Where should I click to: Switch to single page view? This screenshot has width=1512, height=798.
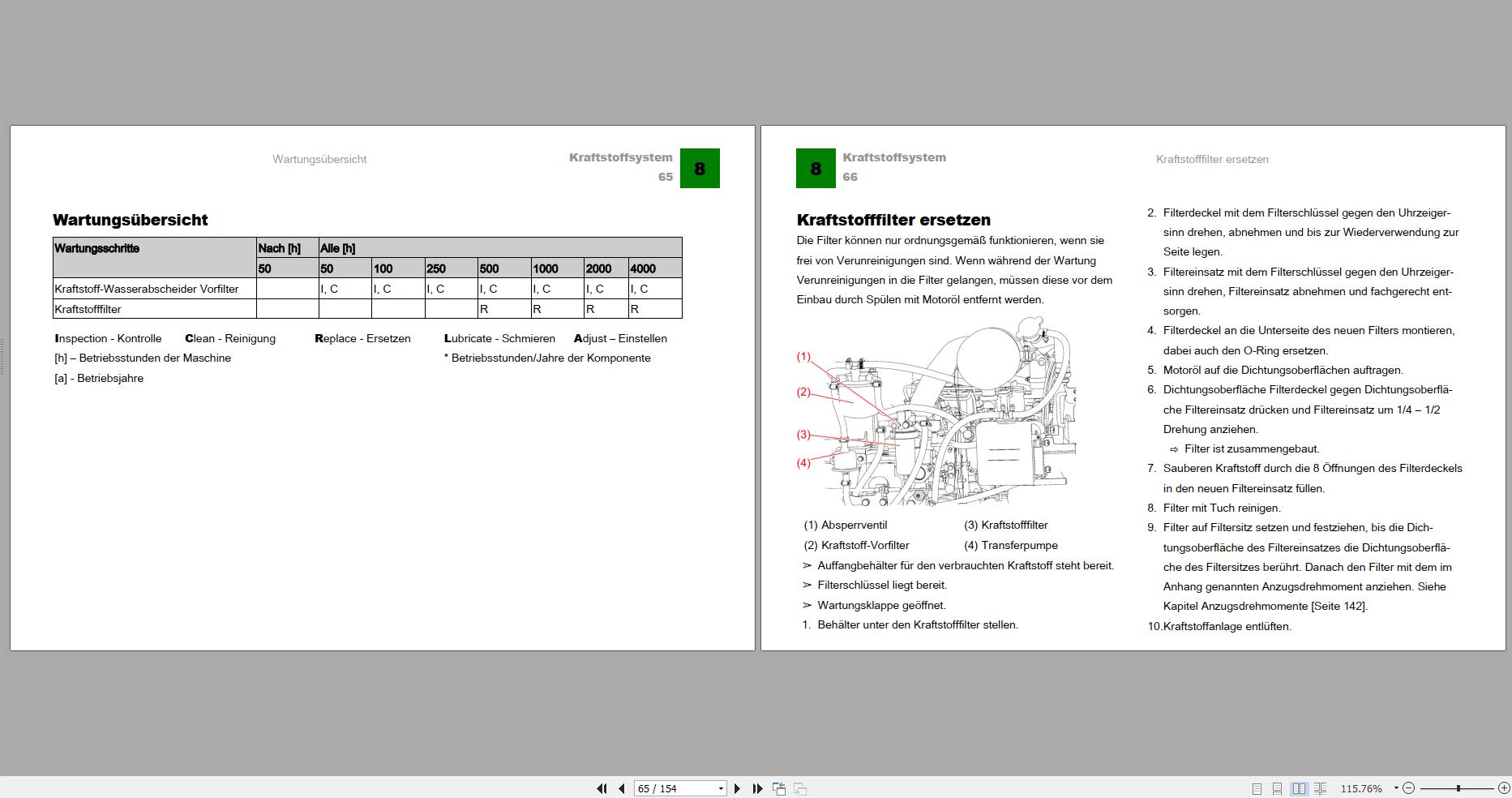coord(1257,788)
